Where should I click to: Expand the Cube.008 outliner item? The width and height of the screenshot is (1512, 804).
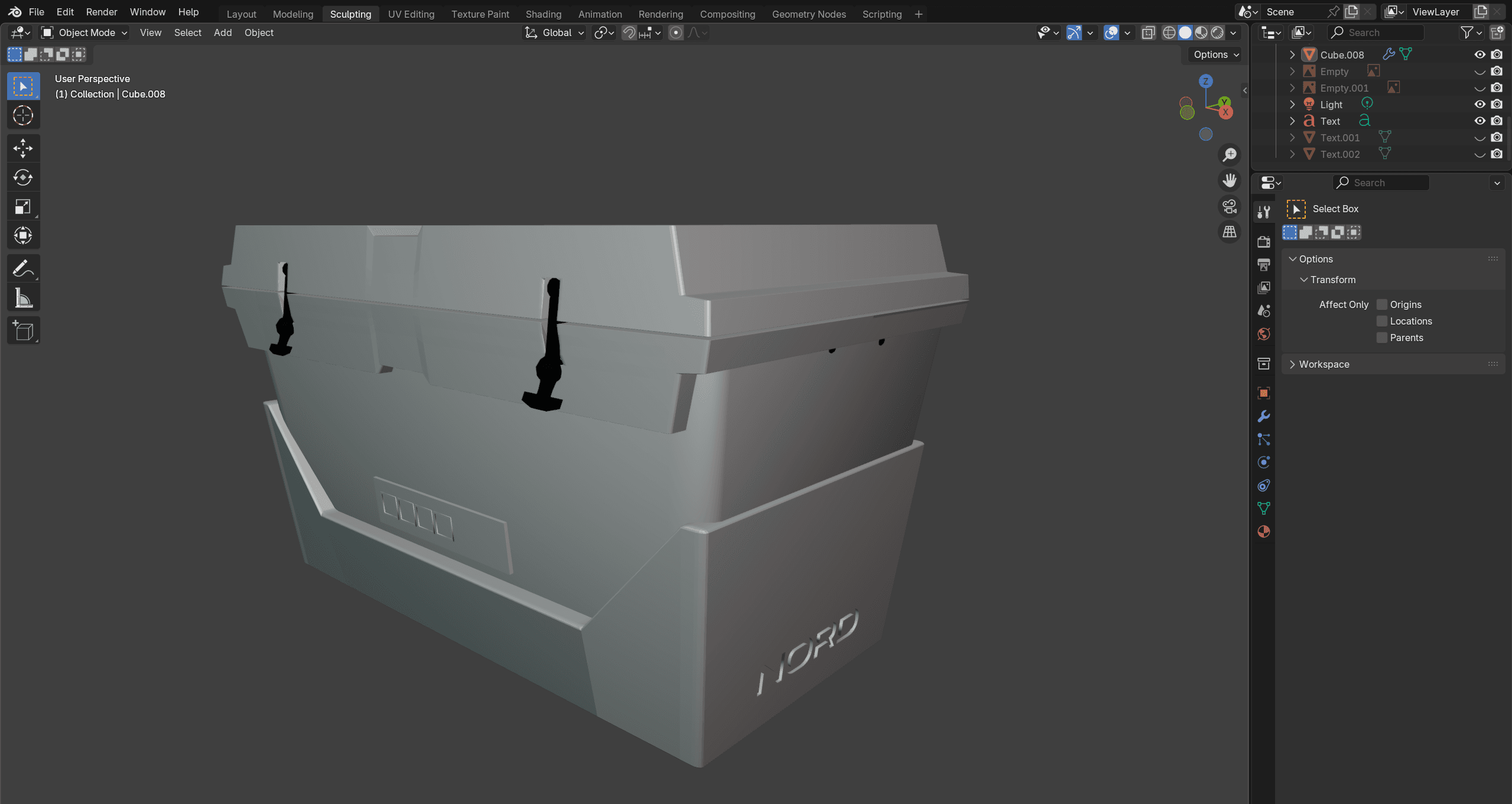[1292, 54]
